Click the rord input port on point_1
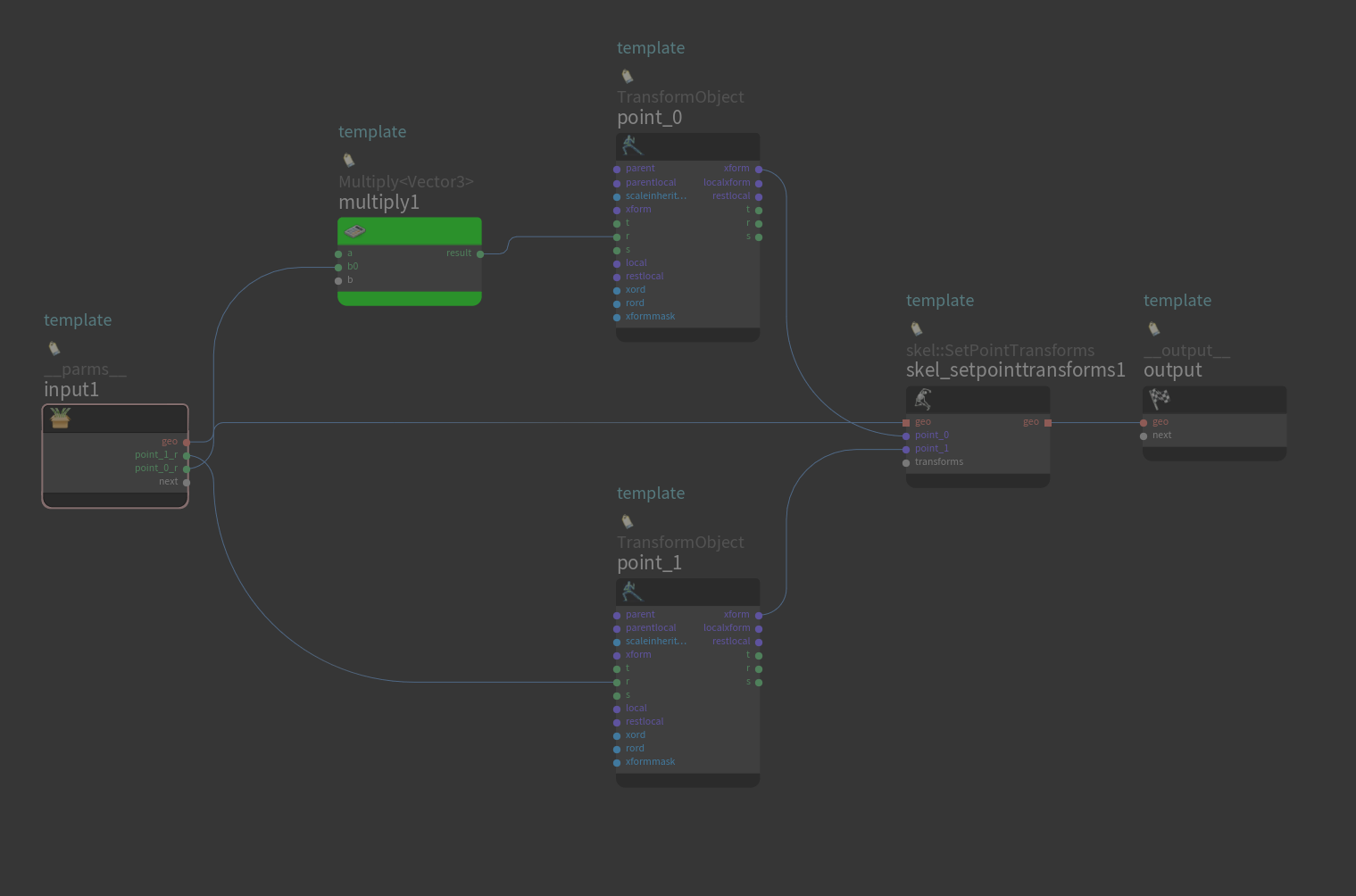 pyautogui.click(x=617, y=749)
